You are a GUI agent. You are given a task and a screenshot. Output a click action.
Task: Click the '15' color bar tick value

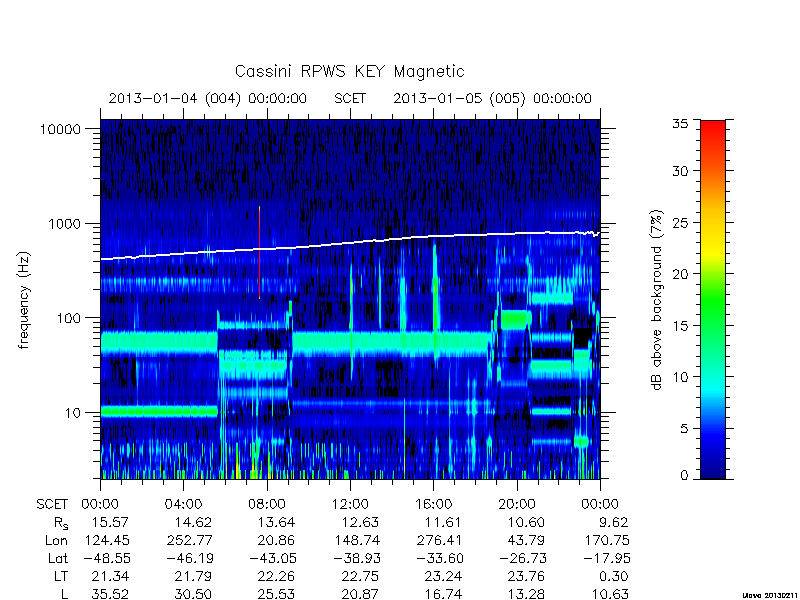pos(680,326)
